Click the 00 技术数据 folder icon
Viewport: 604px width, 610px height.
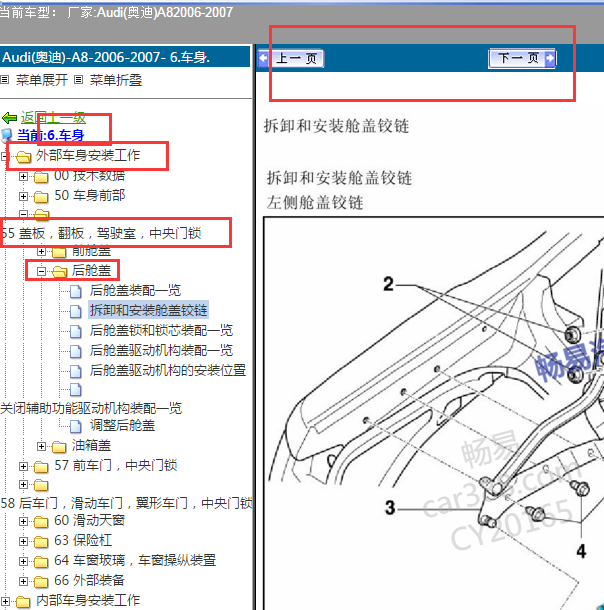[41, 177]
